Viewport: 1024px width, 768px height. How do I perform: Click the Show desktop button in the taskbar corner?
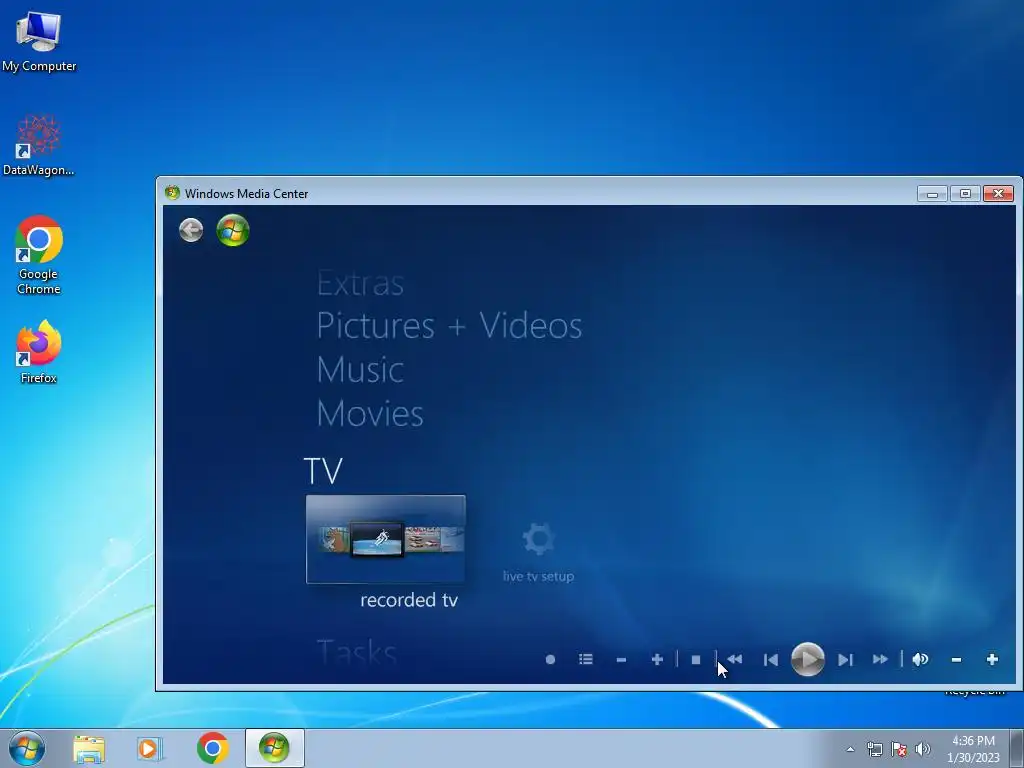pos(1017,748)
